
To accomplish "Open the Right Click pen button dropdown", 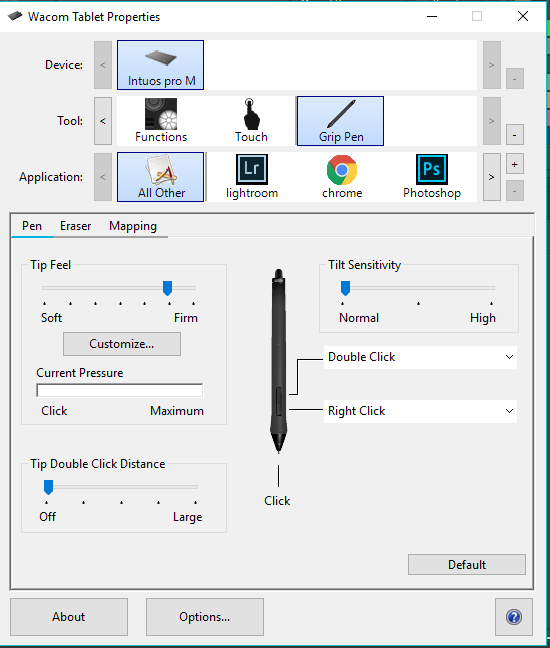I will 420,411.
